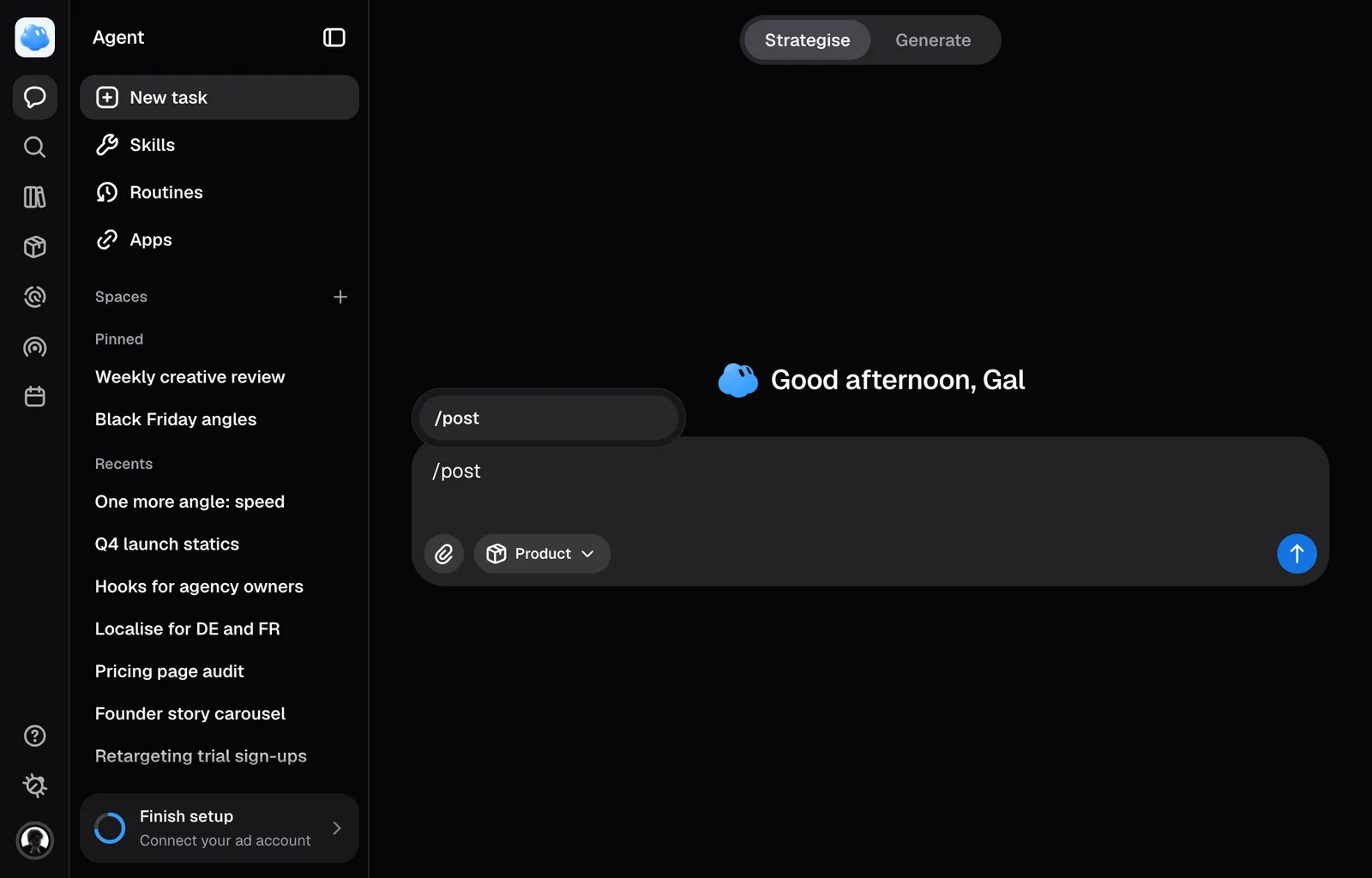Open the calendar icon in rail

35,397
